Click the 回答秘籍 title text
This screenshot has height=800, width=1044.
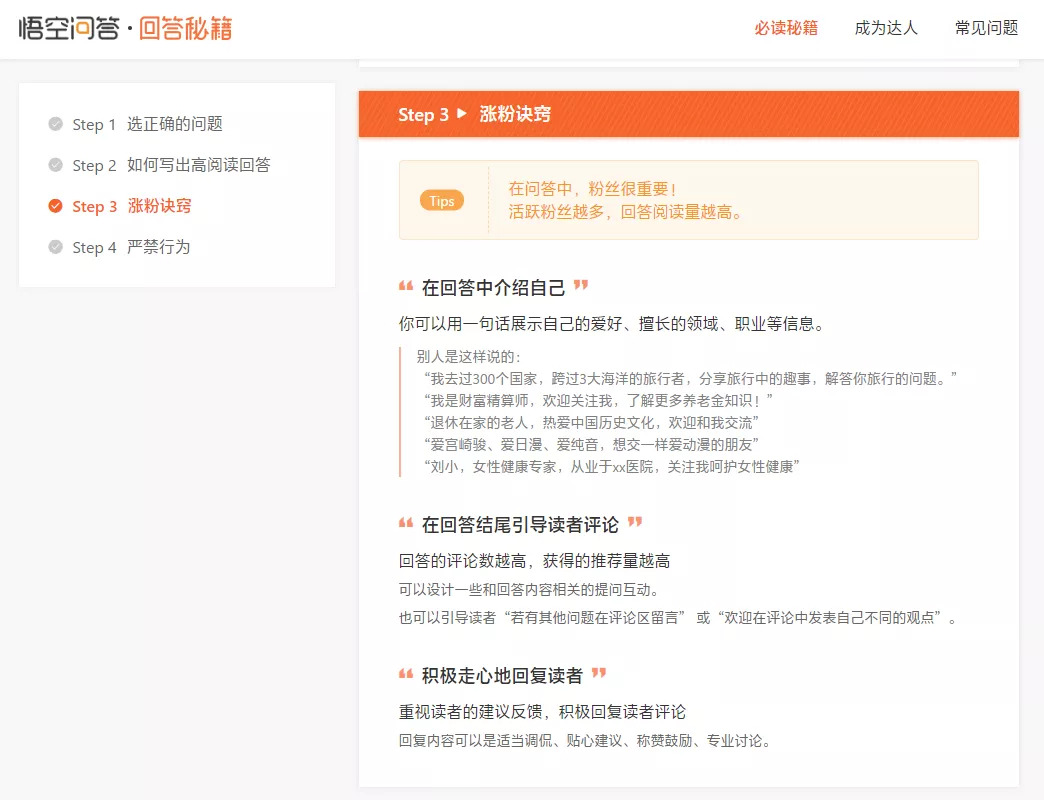coord(186,29)
